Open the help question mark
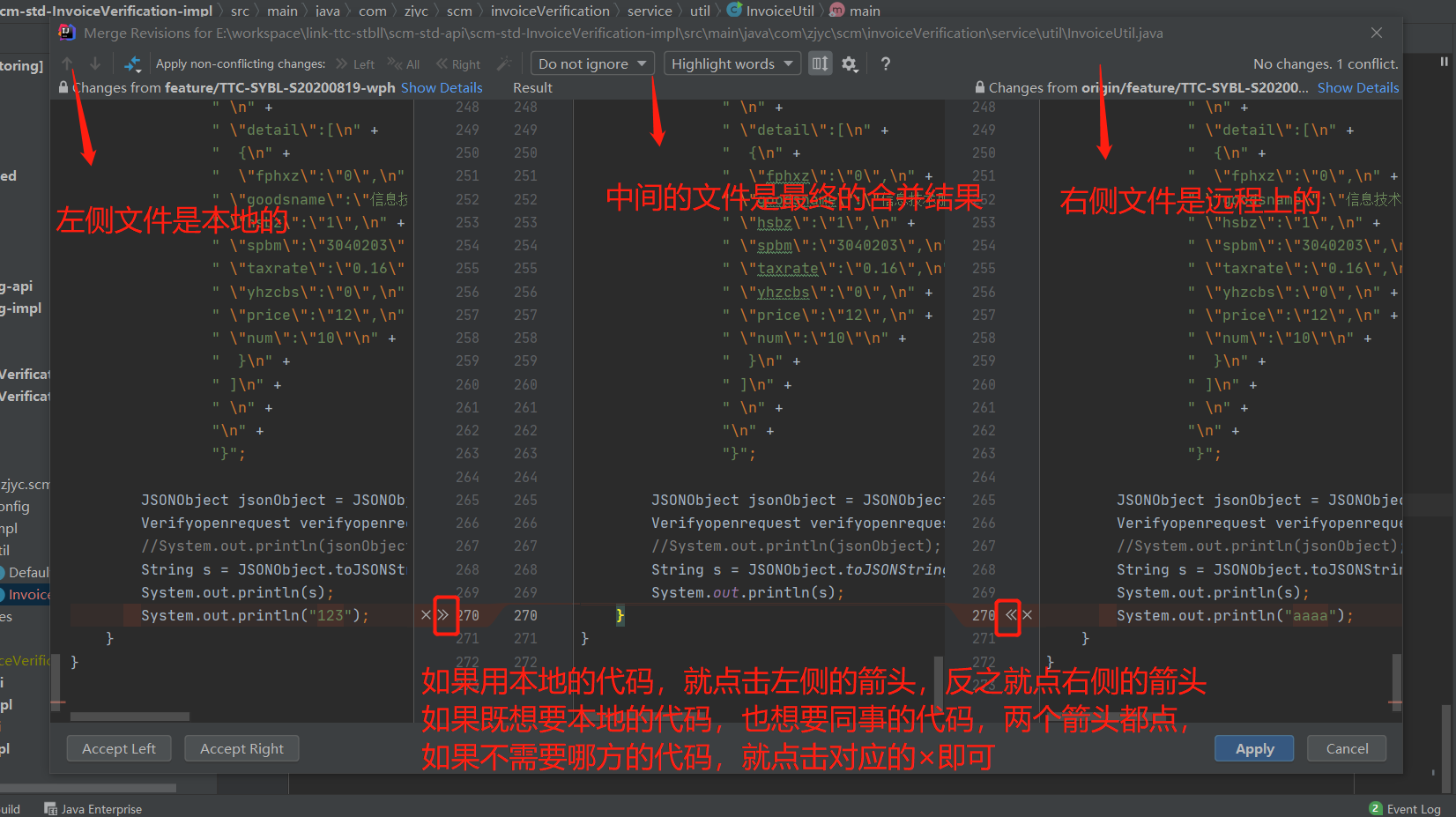The width and height of the screenshot is (1456, 817). pos(886,63)
